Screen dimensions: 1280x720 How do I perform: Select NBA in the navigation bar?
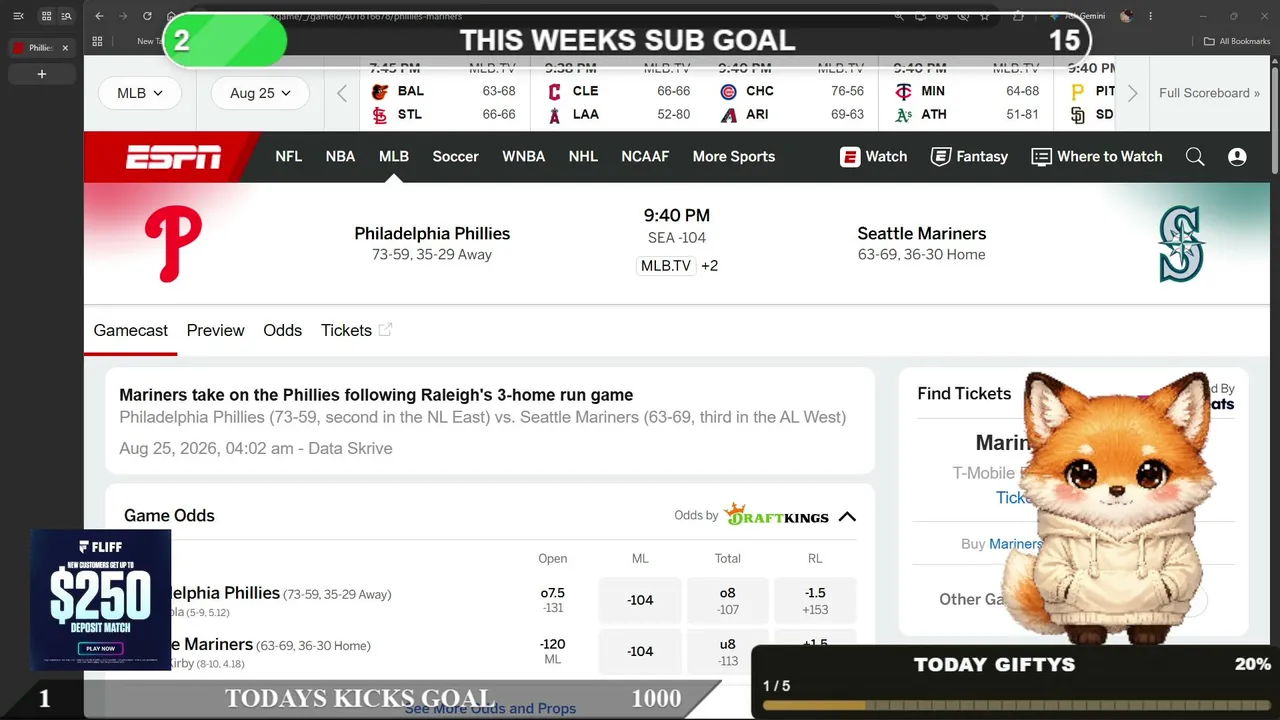(340, 157)
